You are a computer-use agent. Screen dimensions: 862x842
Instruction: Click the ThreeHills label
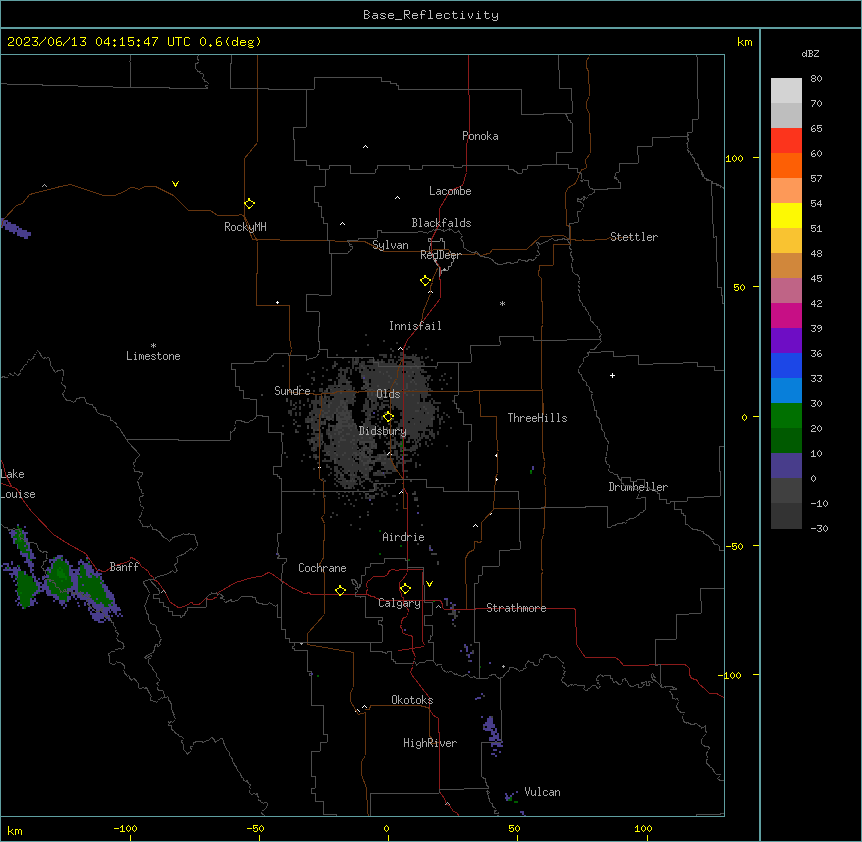[x=537, y=418]
